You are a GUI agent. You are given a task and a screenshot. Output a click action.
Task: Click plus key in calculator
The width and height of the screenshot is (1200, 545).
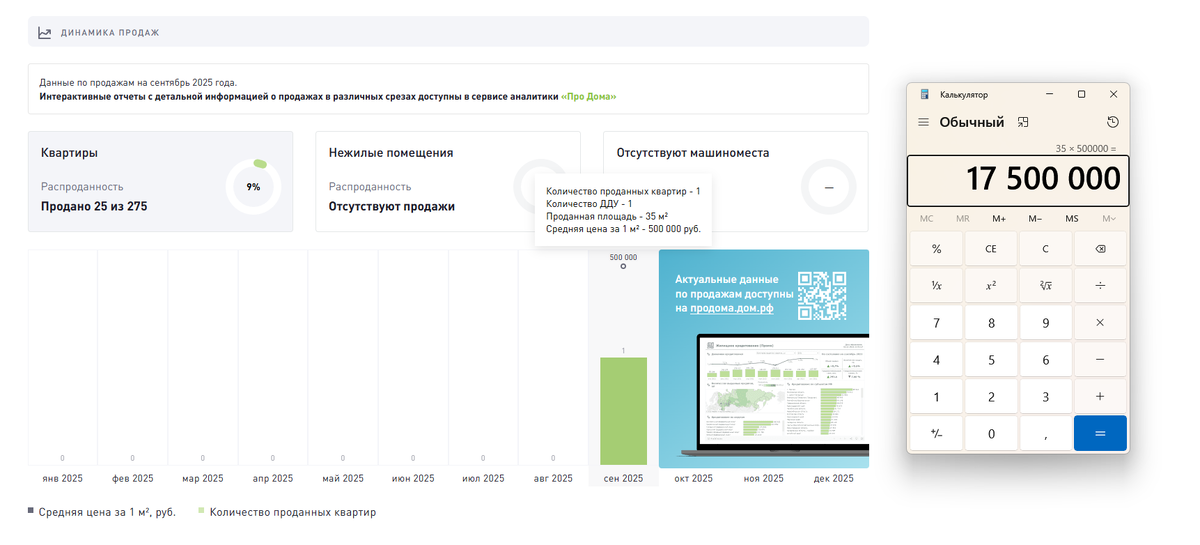click(1100, 397)
